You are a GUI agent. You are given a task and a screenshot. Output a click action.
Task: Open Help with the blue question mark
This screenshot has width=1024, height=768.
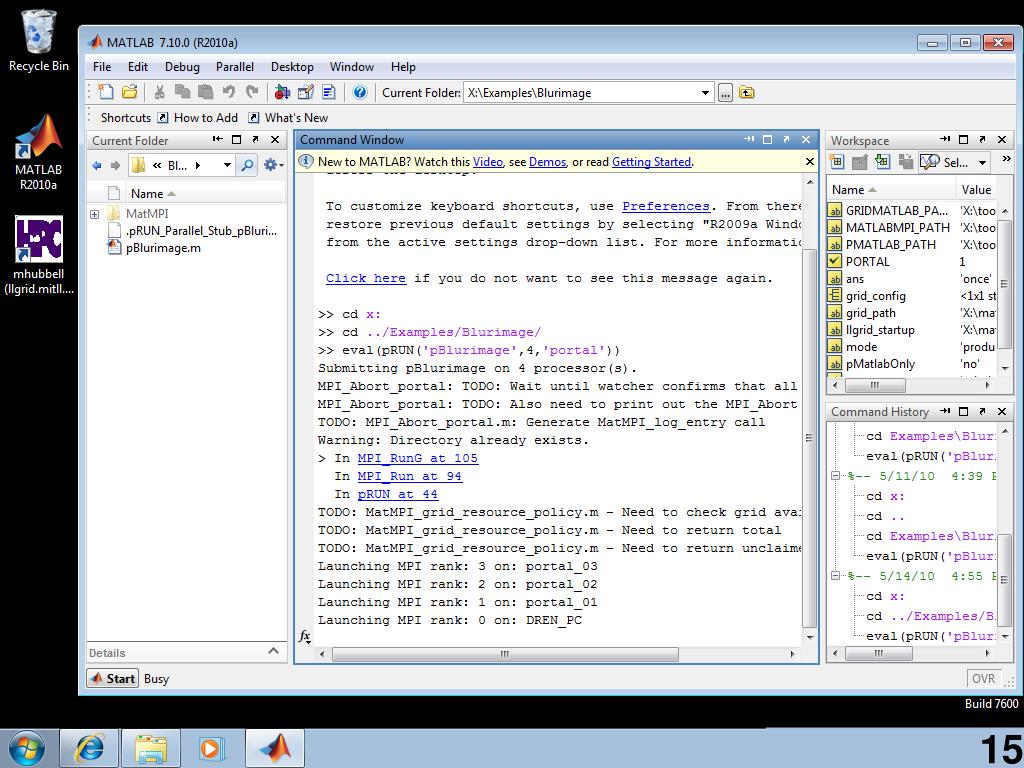point(360,92)
